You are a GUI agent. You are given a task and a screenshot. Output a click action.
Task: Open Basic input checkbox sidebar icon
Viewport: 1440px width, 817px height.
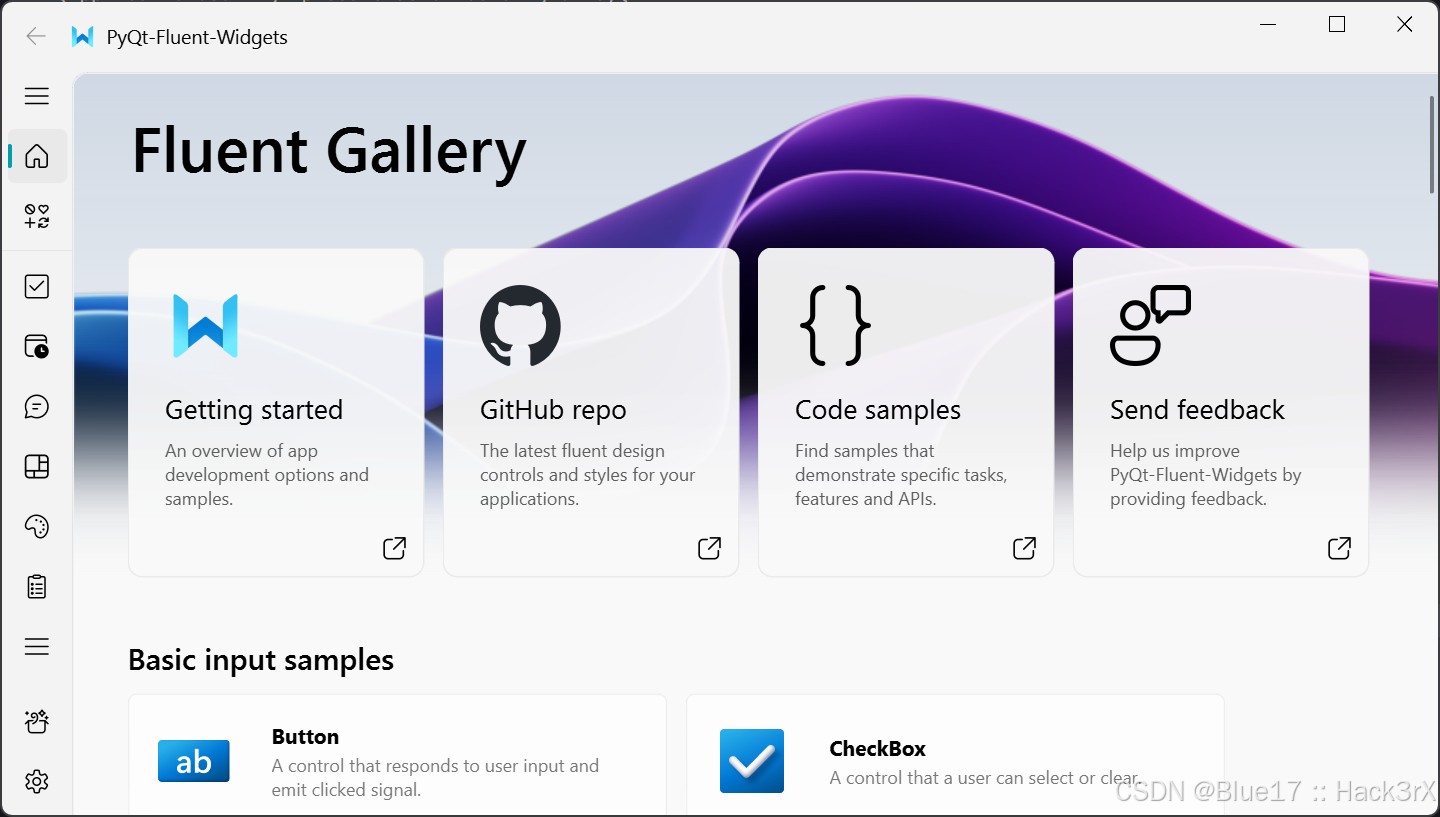[x=37, y=287]
